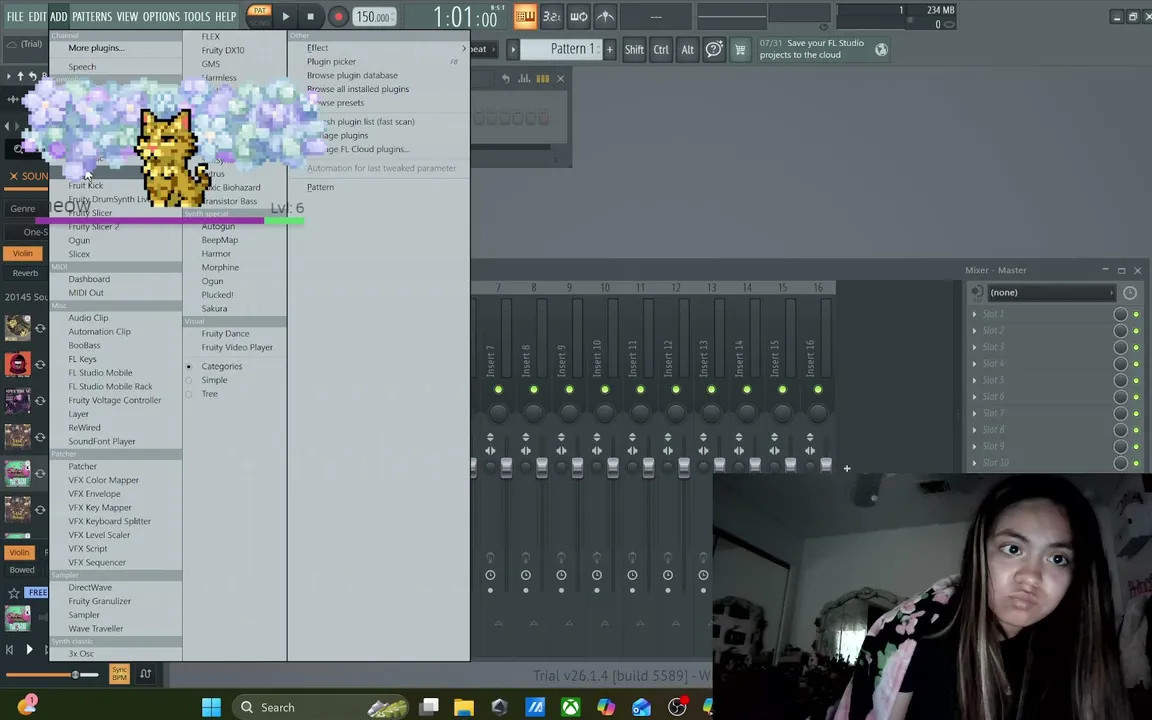Click the Alt modifier button

688,50
